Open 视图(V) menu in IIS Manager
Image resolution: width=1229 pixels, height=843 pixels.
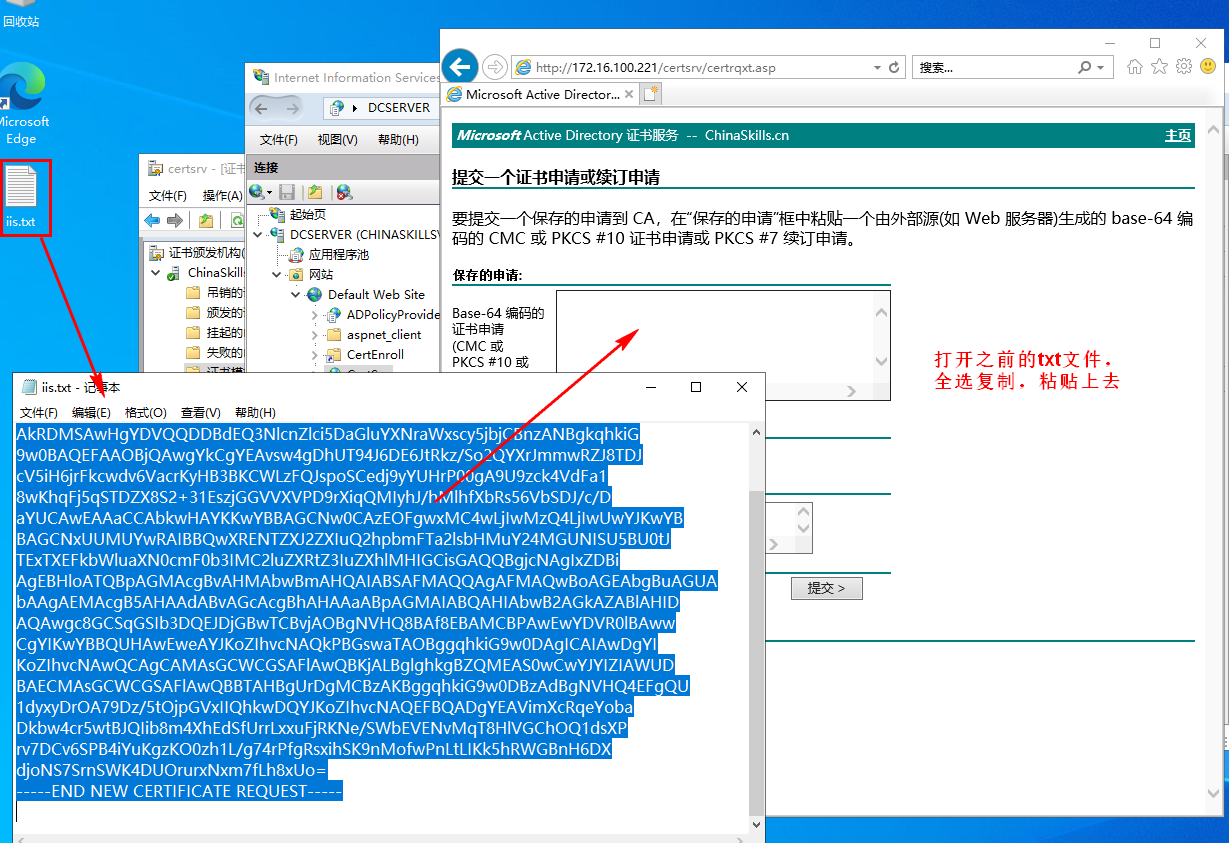(x=337, y=140)
